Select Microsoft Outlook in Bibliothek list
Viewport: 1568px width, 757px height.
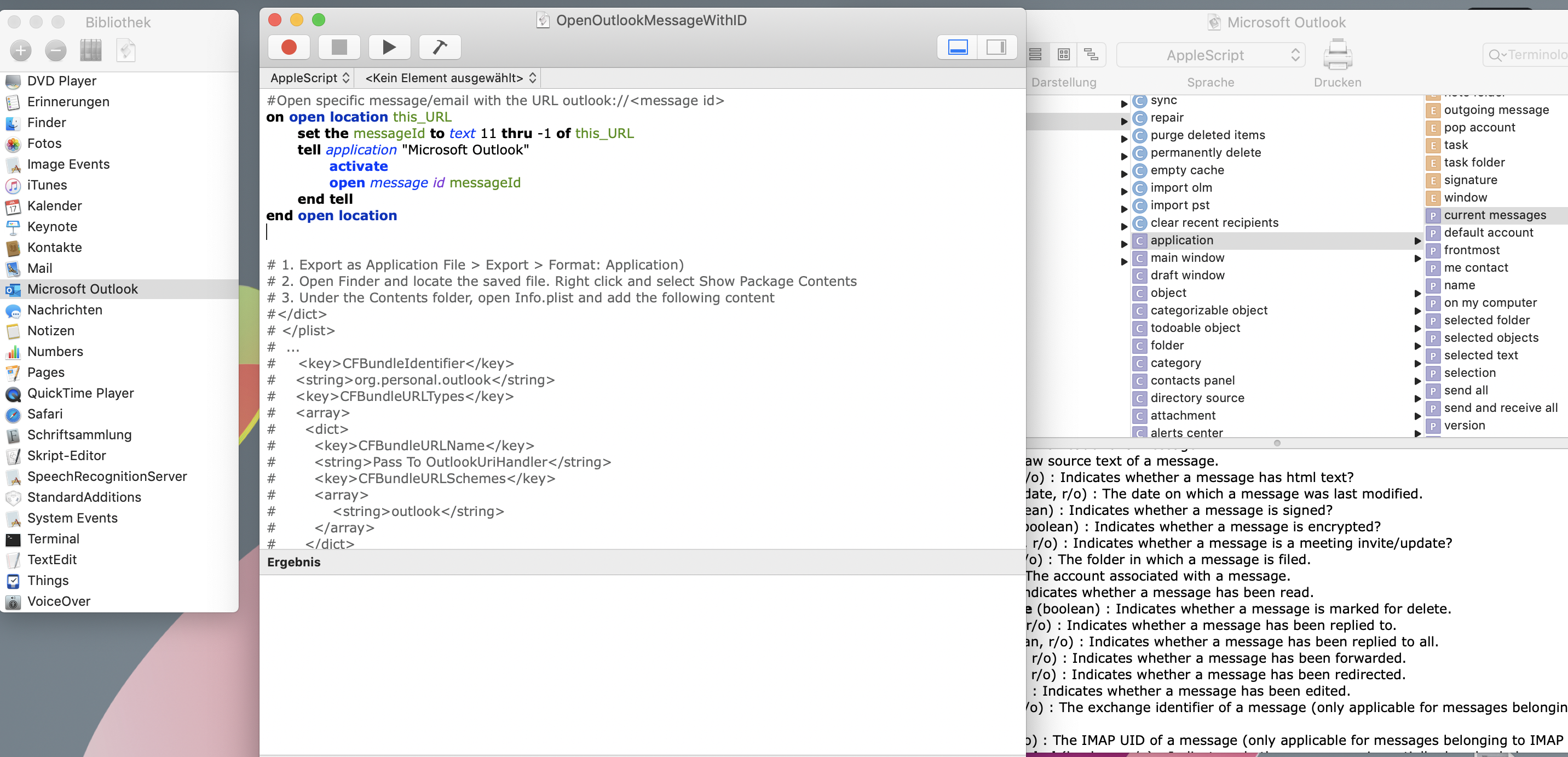pos(82,289)
